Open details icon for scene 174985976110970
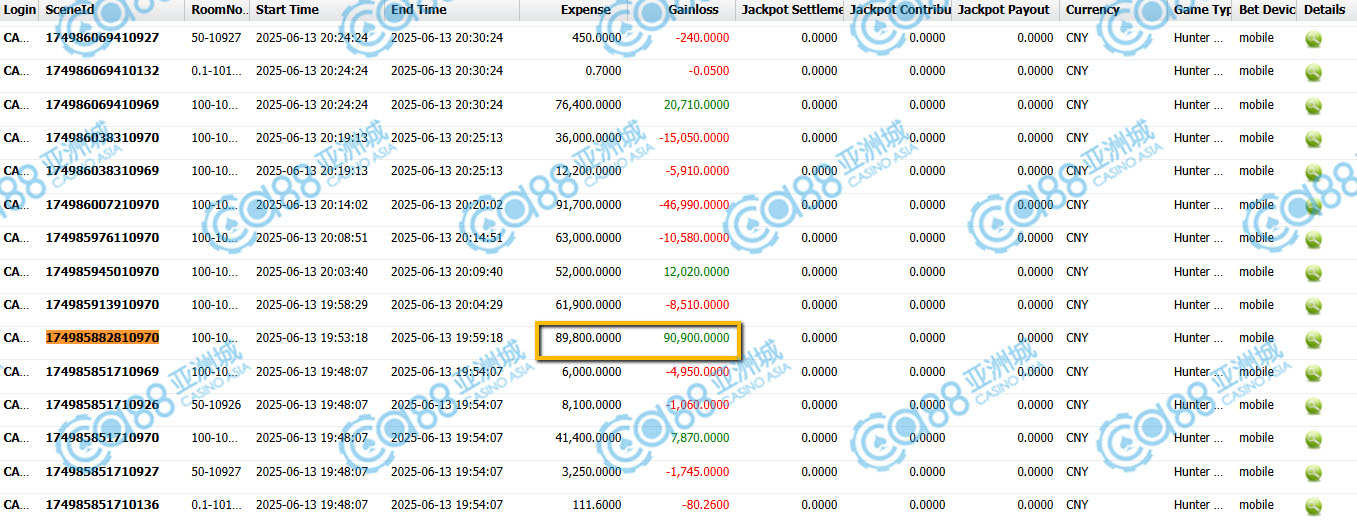This screenshot has width=1357, height=526. [x=1313, y=239]
